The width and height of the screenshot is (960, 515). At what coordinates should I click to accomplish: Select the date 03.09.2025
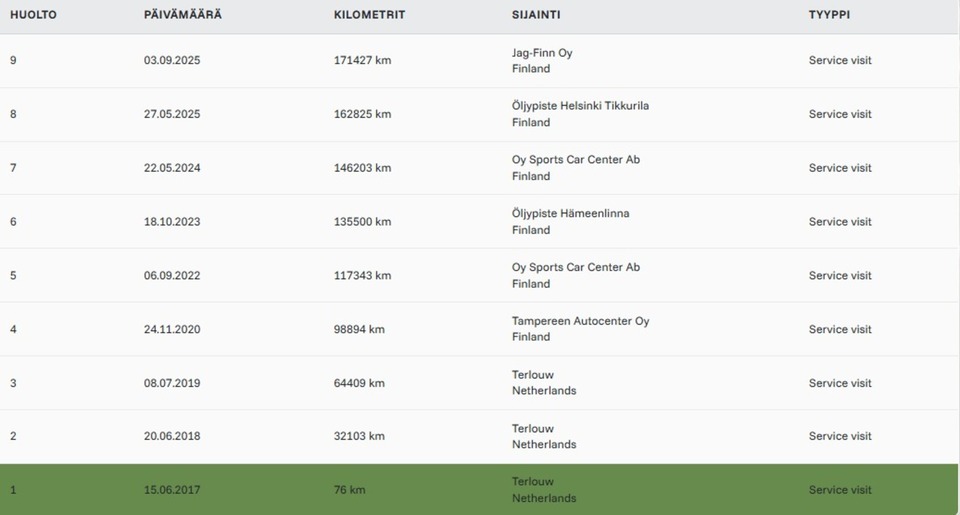click(172, 61)
